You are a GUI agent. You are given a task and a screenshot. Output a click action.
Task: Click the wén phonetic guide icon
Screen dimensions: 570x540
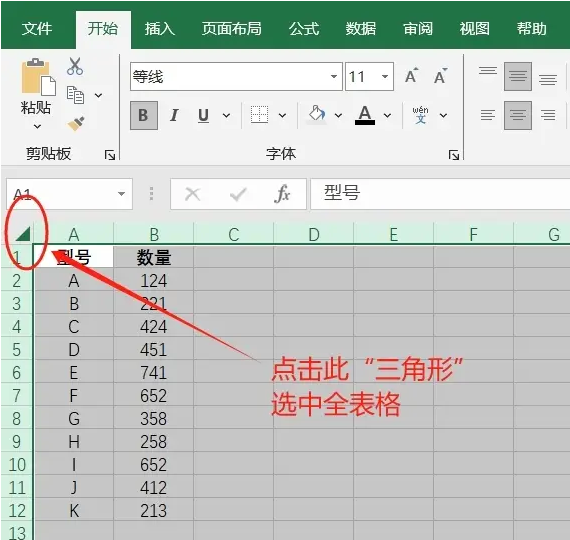(x=420, y=115)
